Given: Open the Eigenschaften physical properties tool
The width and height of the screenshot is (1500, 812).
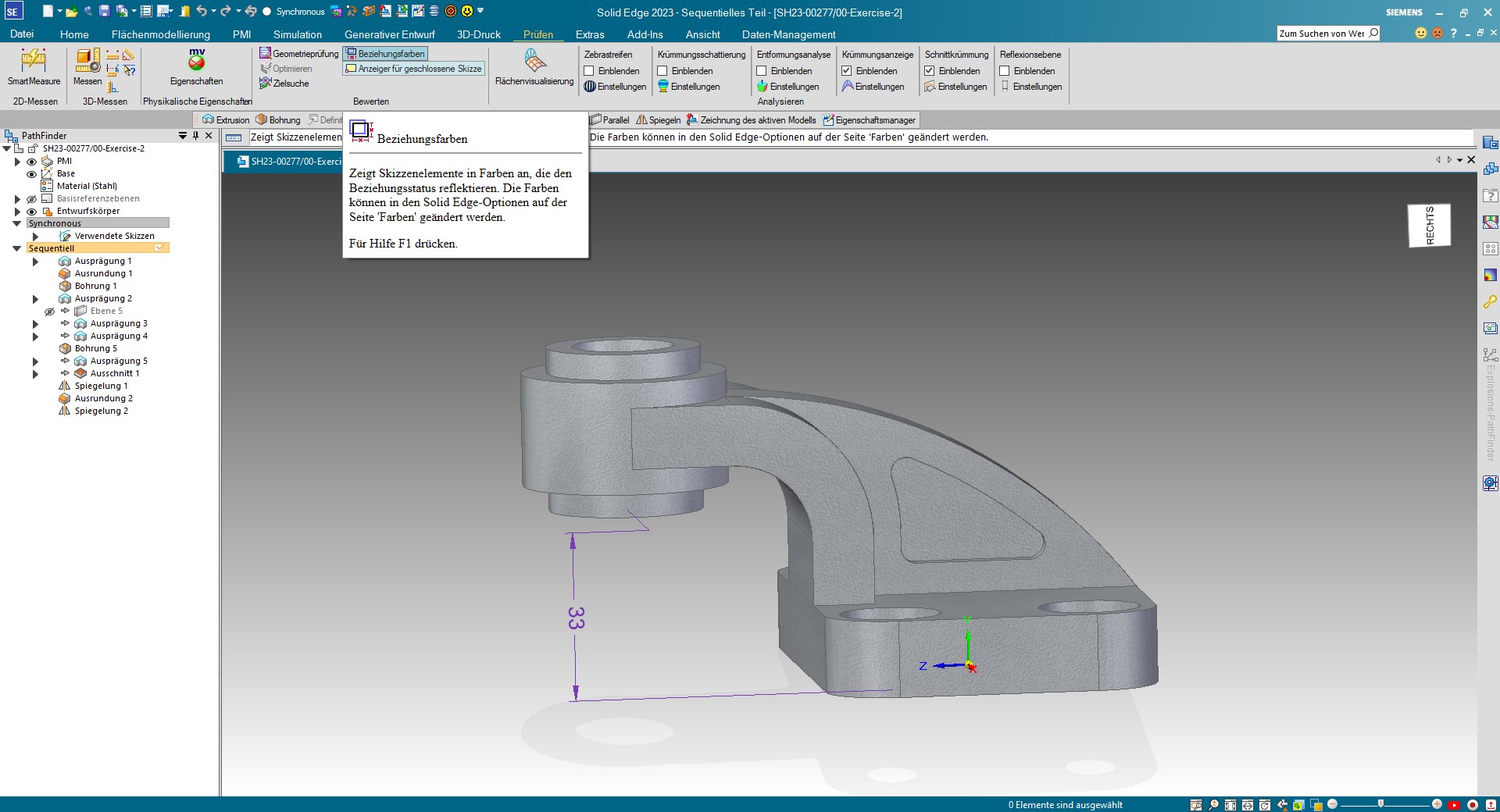Looking at the screenshot, I should 197,66.
